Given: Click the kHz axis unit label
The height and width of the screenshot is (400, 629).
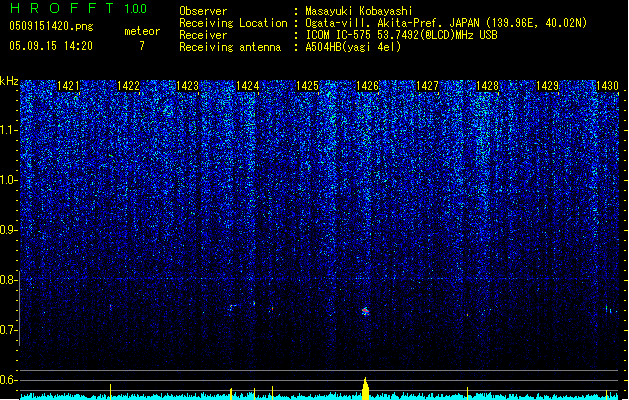Looking at the screenshot, I should click(9, 81).
